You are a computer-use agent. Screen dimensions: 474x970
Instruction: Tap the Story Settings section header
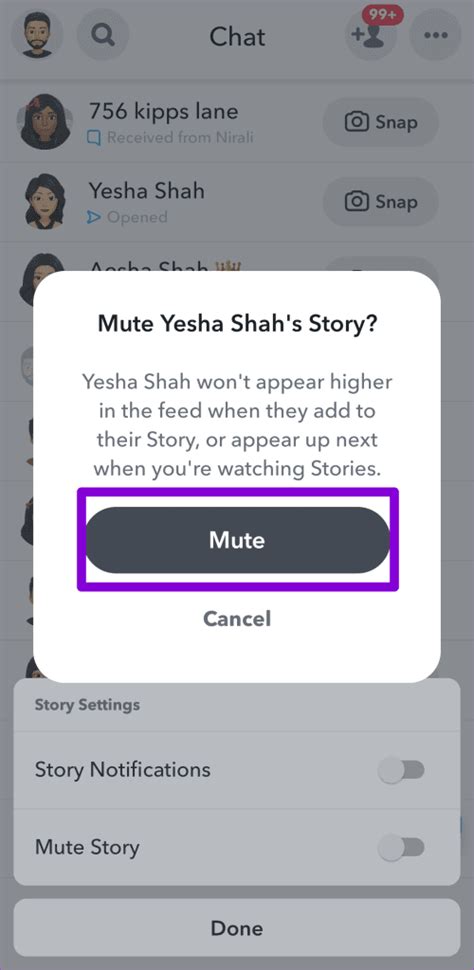click(x=87, y=705)
